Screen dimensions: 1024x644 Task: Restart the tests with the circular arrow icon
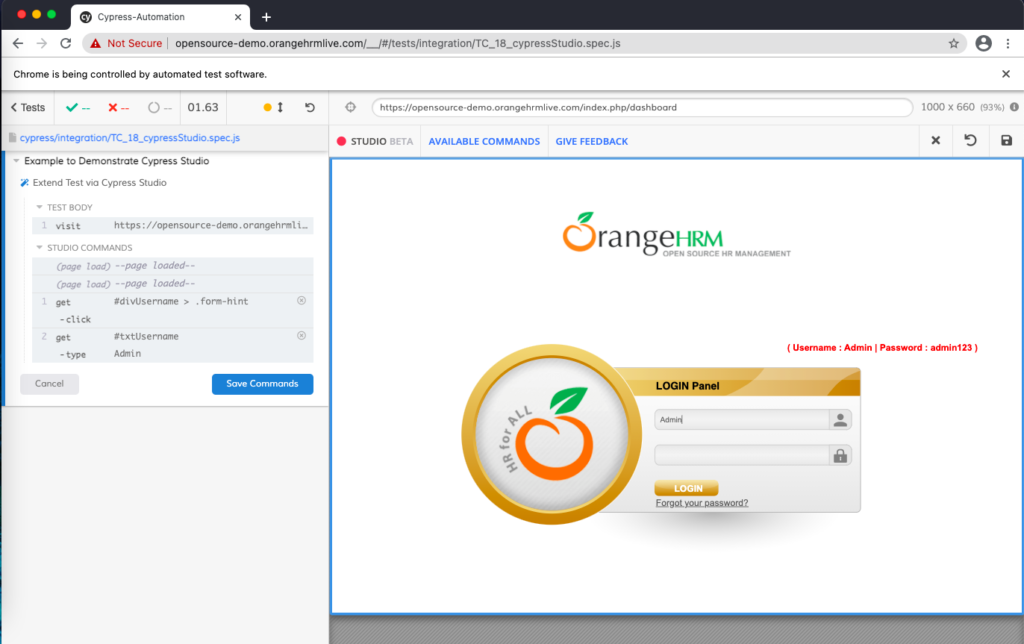(x=308, y=107)
